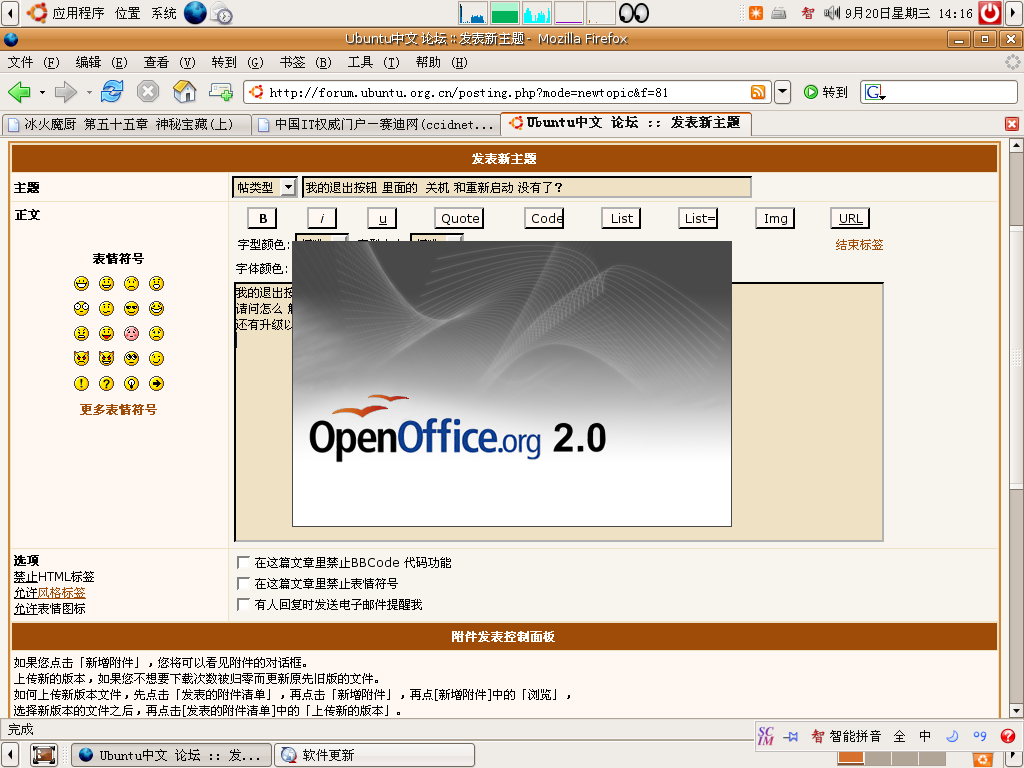Click the Img BBCode button
Screen dimensions: 1024x768
pyautogui.click(x=775, y=218)
